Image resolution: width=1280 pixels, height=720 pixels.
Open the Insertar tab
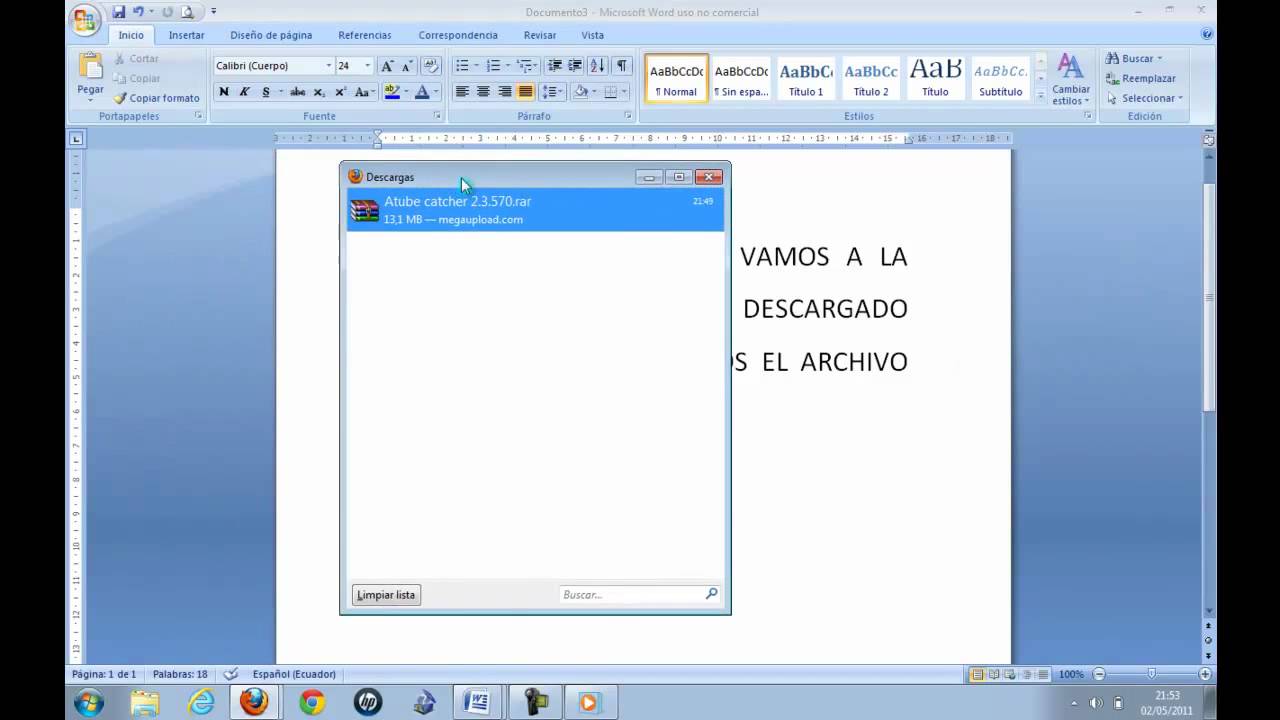coord(186,35)
